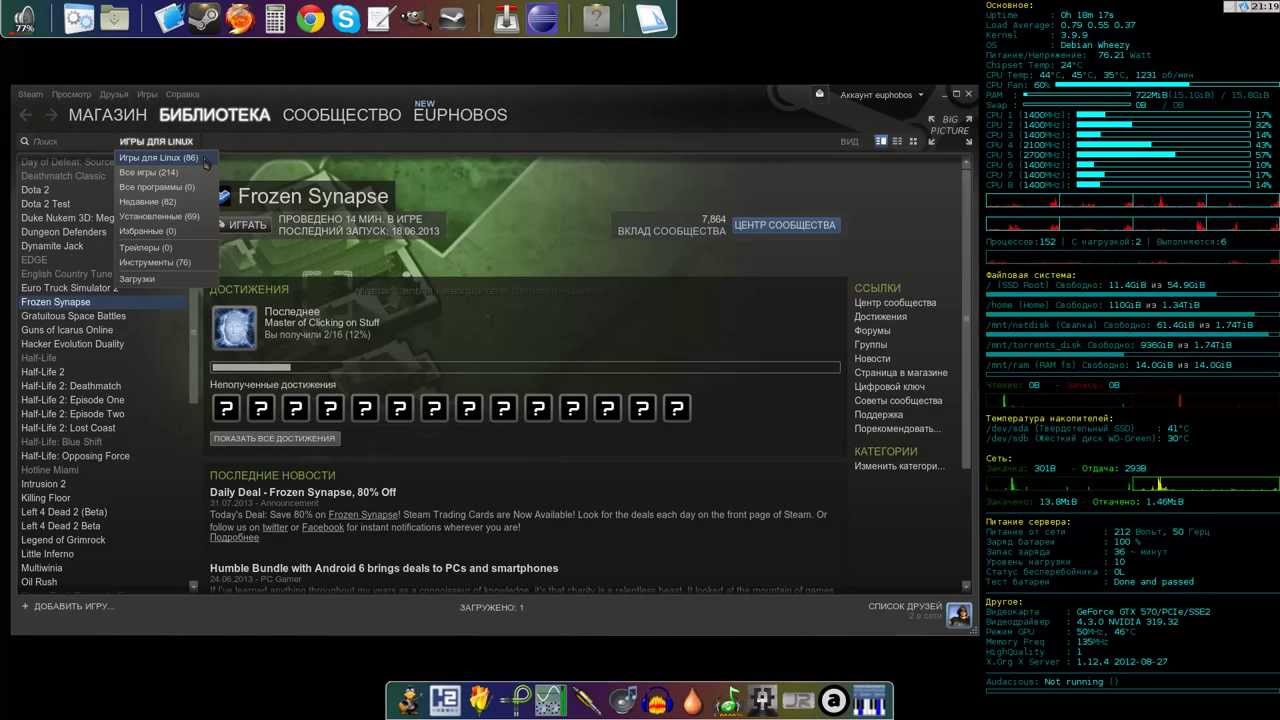Open the Форумы link in sidebar

(872, 331)
